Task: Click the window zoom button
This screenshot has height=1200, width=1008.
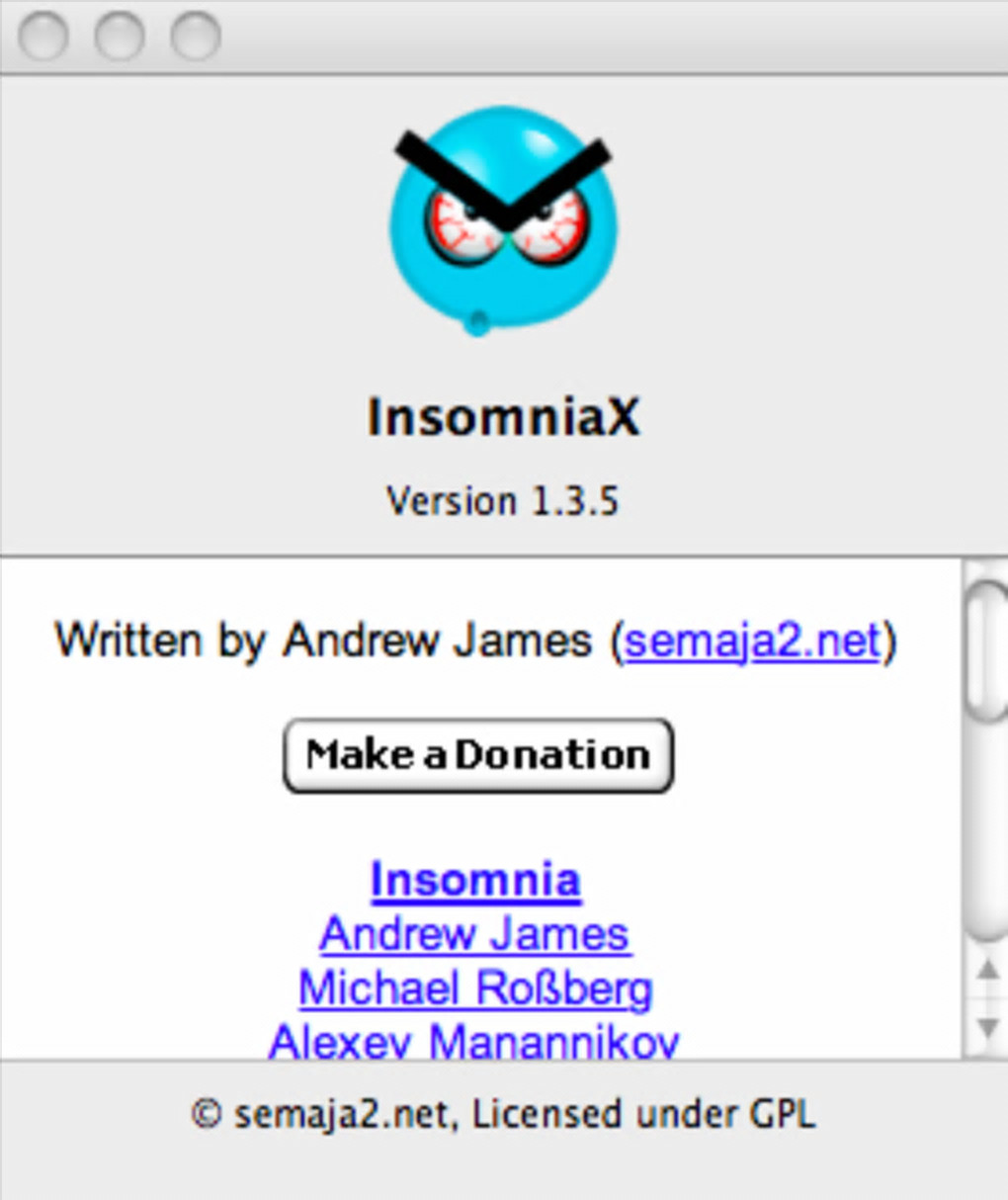Action: click(195, 37)
